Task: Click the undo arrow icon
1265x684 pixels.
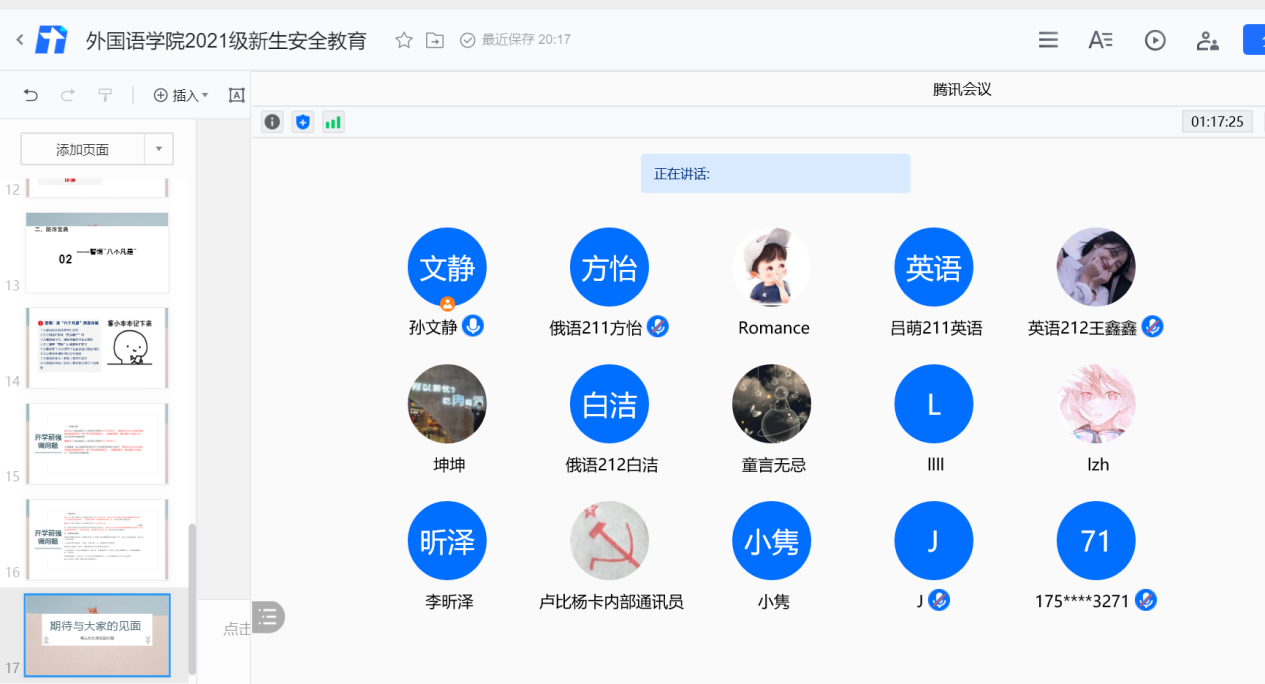Action: tap(31, 95)
